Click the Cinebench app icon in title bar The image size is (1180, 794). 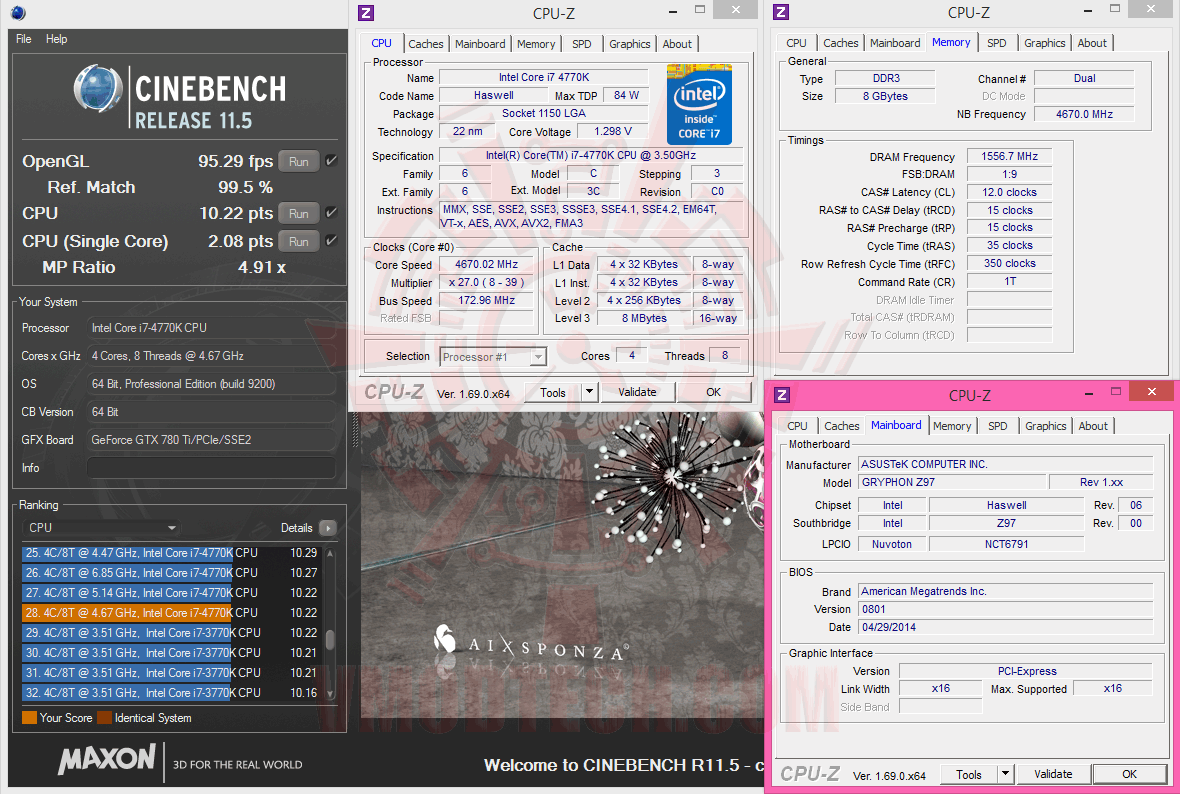[x=18, y=12]
